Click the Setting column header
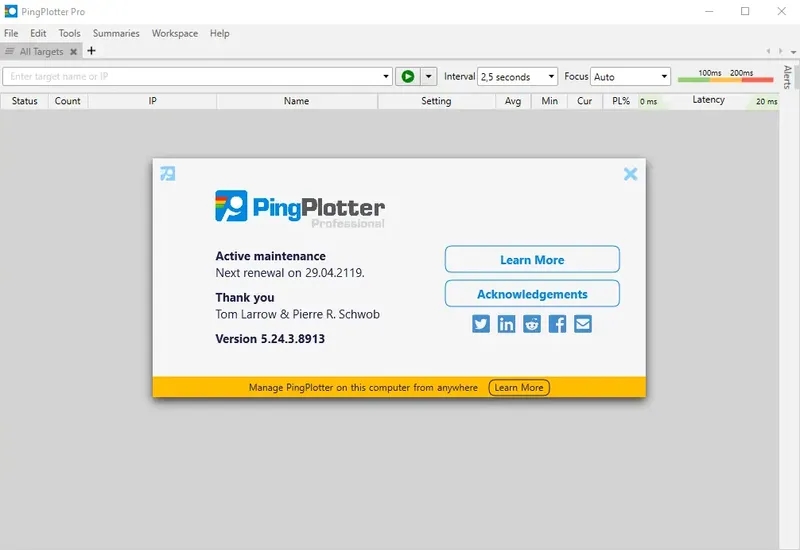Viewport: 800px width, 550px height. pyautogui.click(x=436, y=101)
